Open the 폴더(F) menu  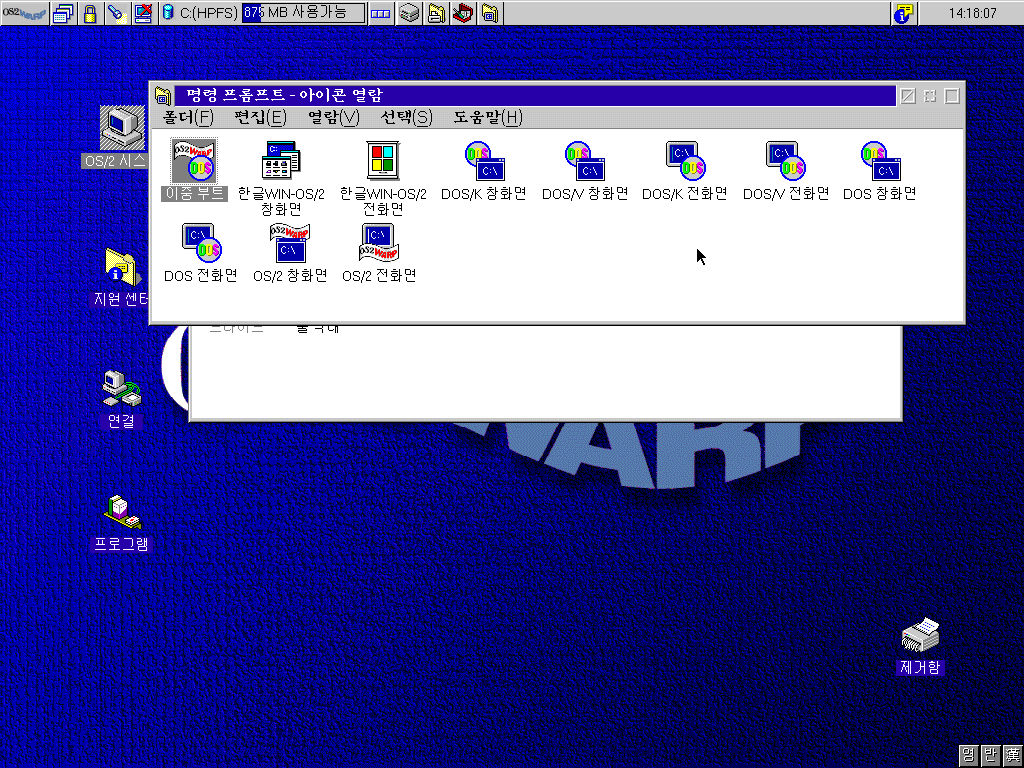pyautogui.click(x=188, y=118)
